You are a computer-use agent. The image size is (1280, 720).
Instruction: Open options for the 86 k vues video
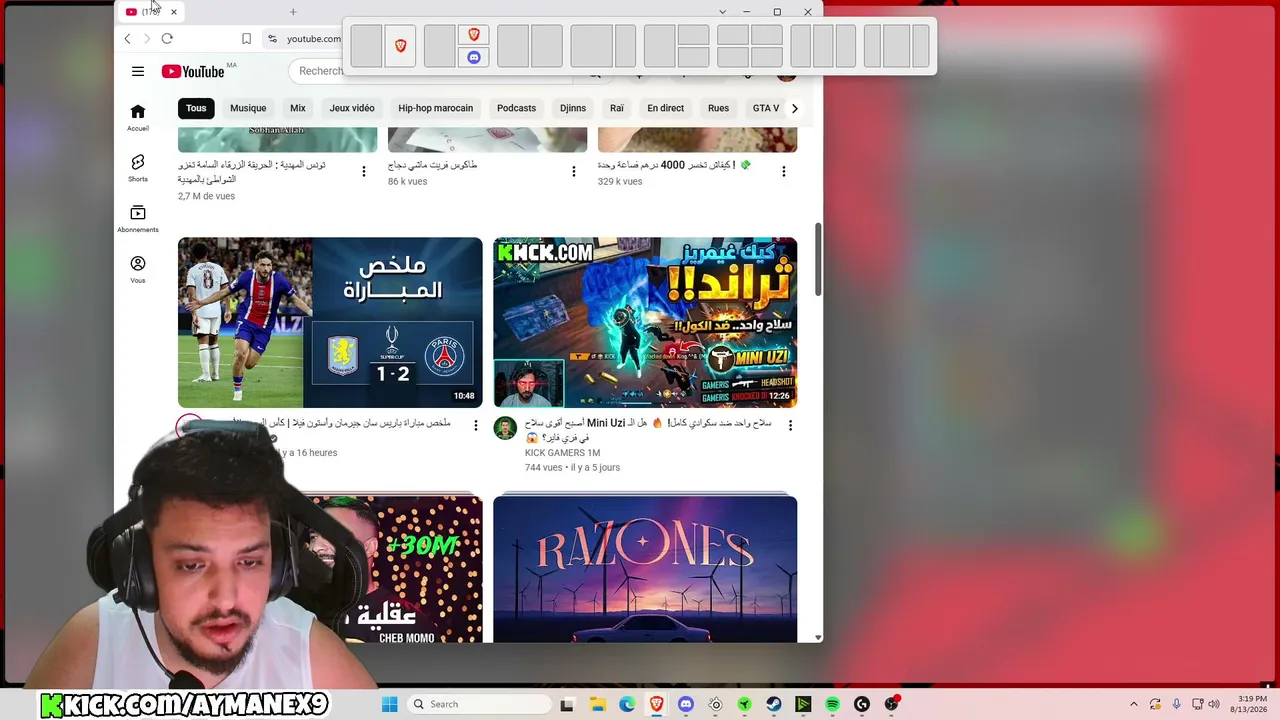574,172
